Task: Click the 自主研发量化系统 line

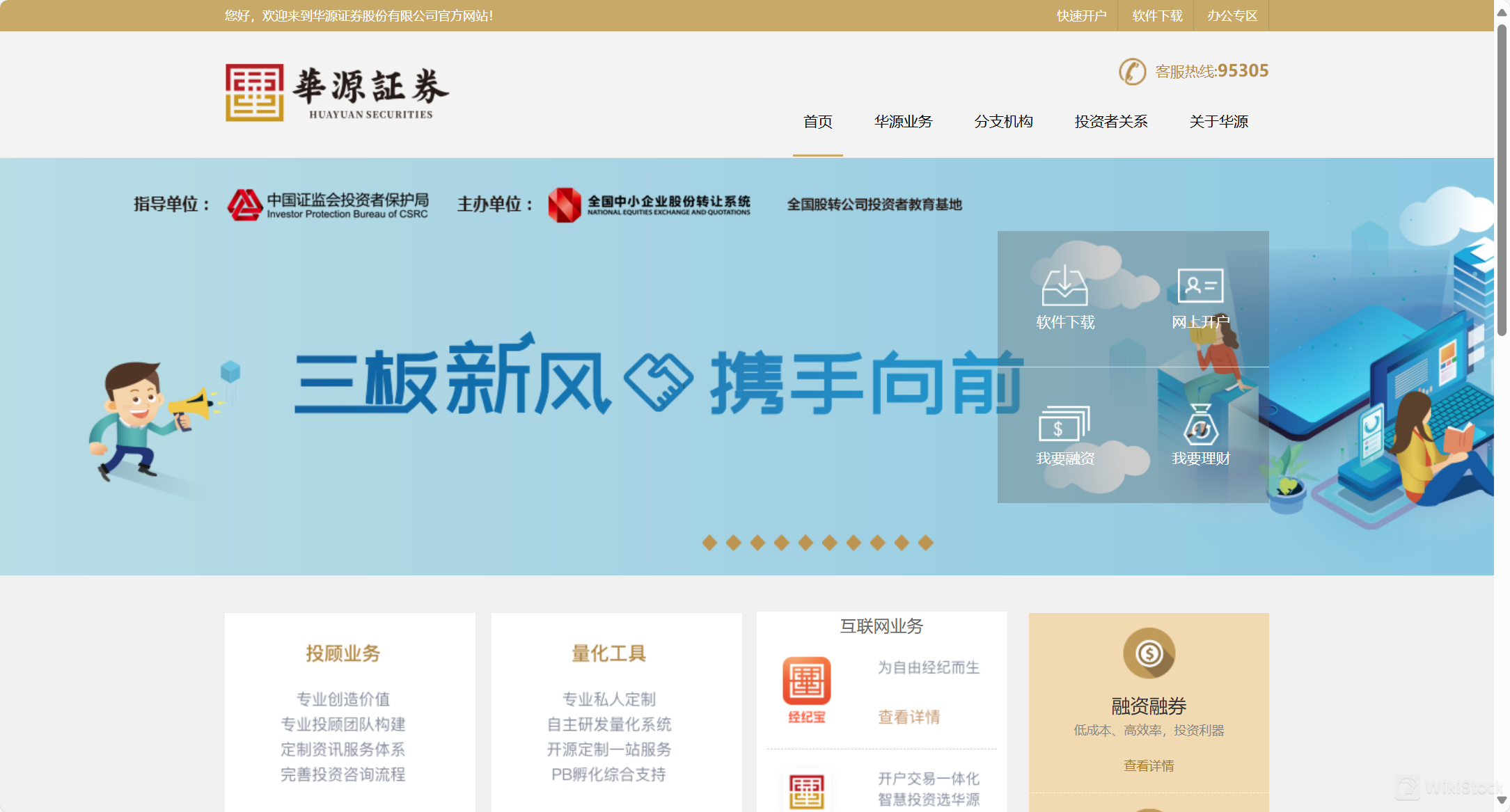Action: 609,724
